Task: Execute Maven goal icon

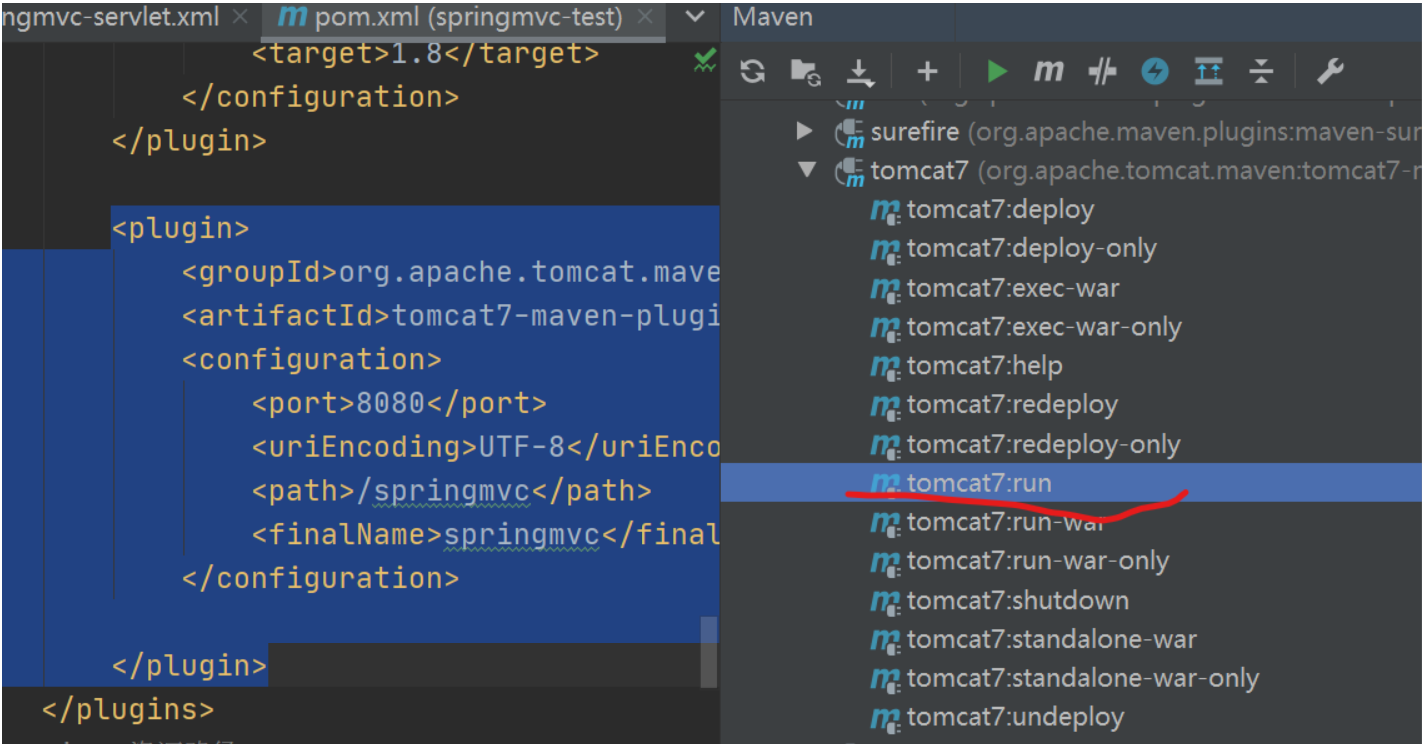Action: pos(1048,71)
